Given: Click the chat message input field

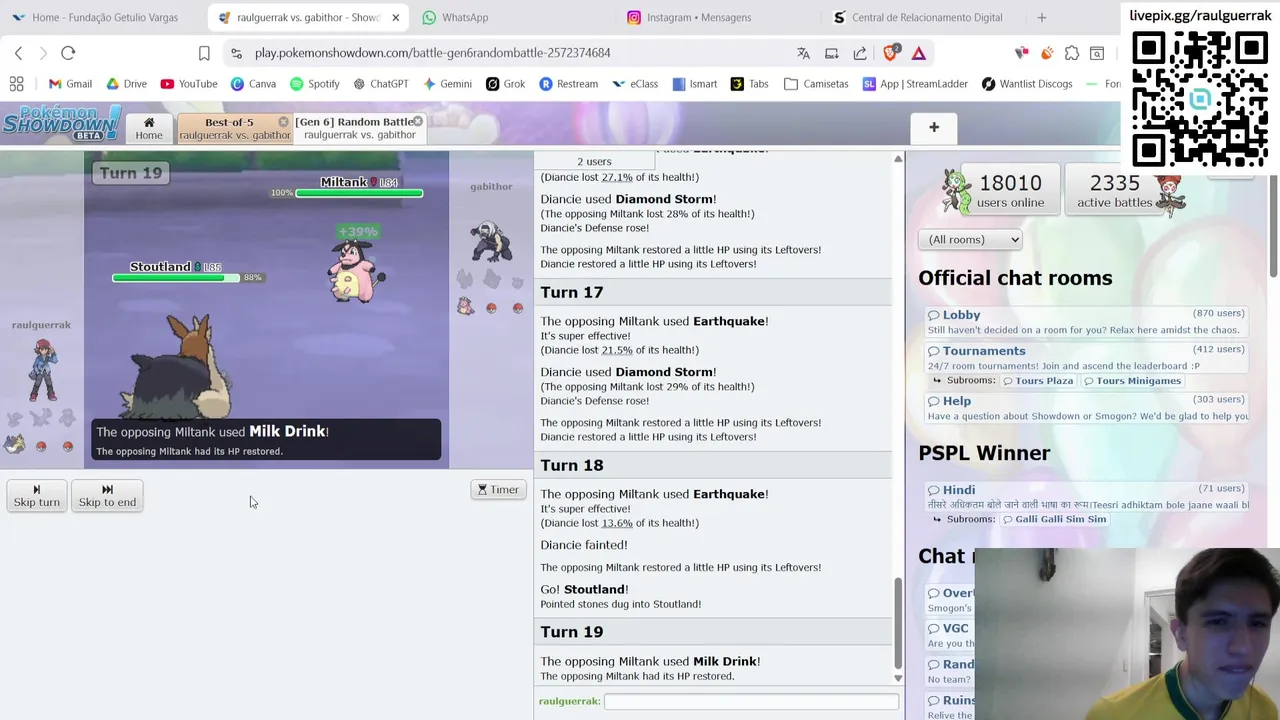Looking at the screenshot, I should (751, 702).
